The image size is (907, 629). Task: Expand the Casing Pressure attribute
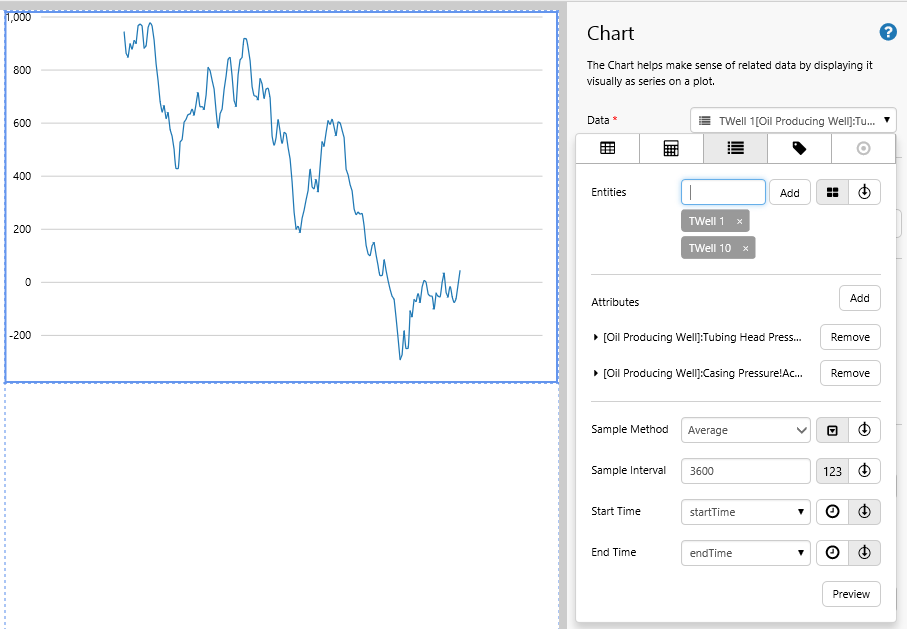click(x=596, y=374)
